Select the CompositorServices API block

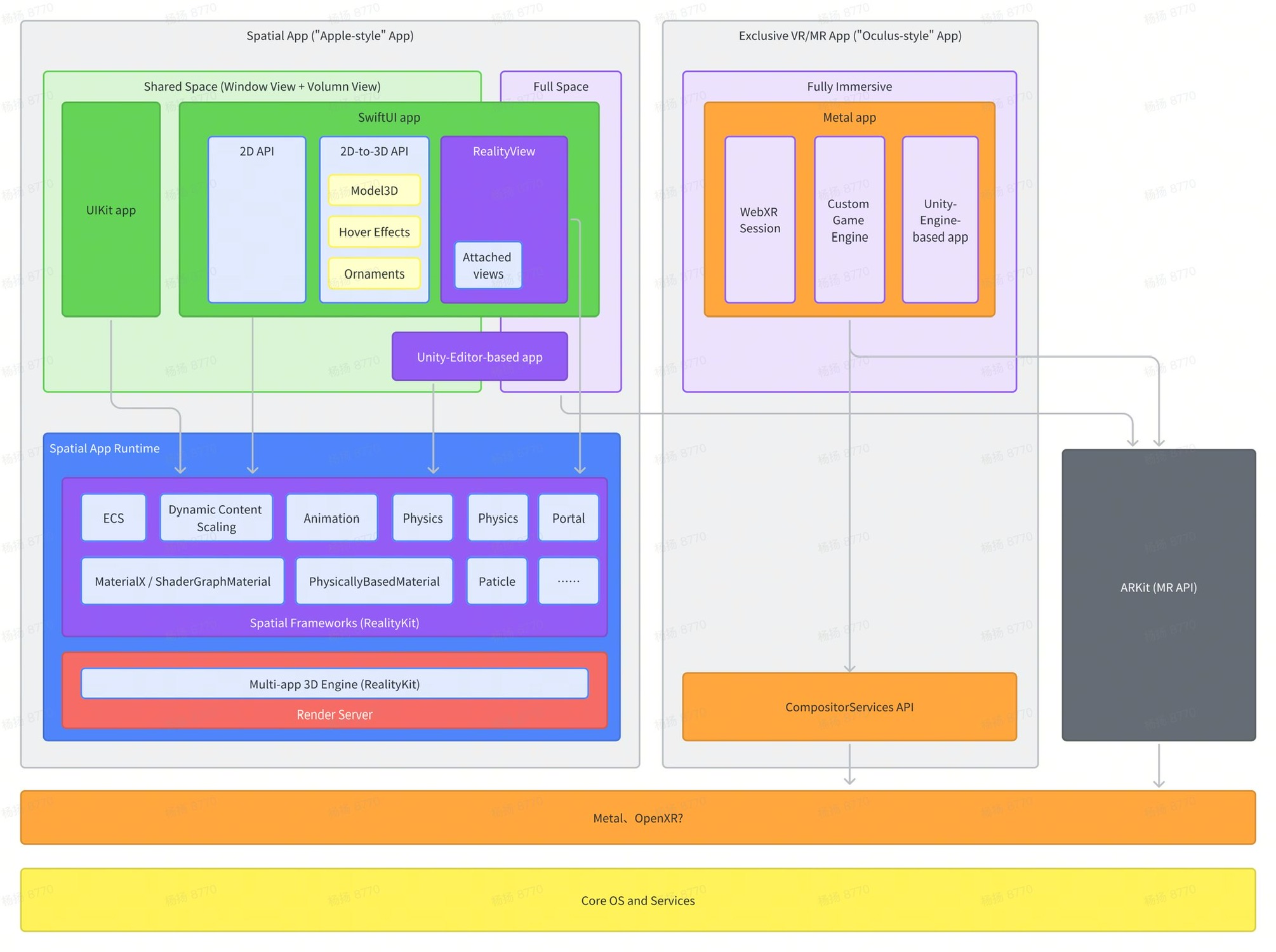849,707
